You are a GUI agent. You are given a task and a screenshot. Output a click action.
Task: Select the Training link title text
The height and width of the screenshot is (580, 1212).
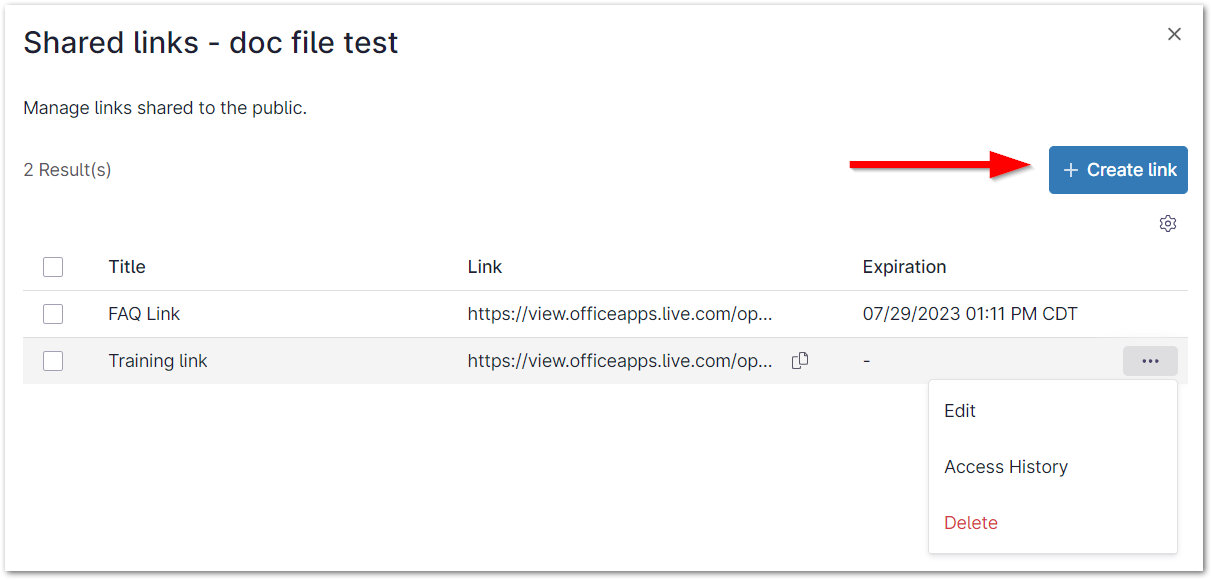pos(158,360)
